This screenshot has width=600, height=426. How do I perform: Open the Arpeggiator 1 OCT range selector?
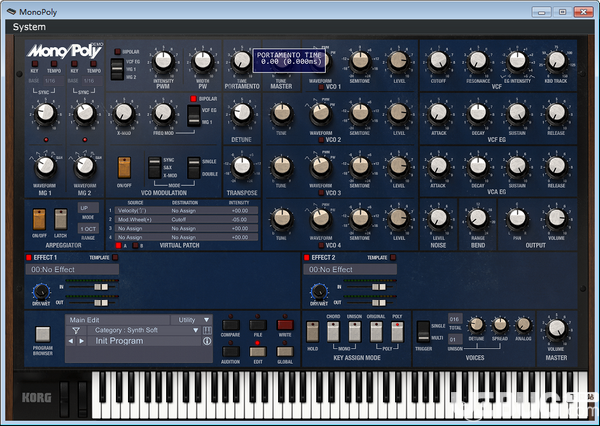point(88,229)
